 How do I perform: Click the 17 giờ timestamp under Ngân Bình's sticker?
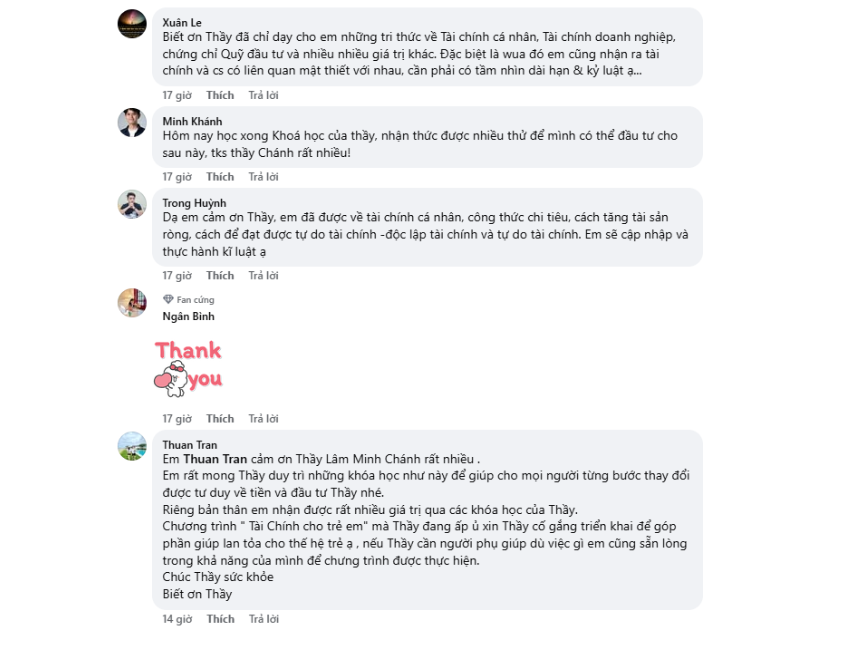click(177, 419)
